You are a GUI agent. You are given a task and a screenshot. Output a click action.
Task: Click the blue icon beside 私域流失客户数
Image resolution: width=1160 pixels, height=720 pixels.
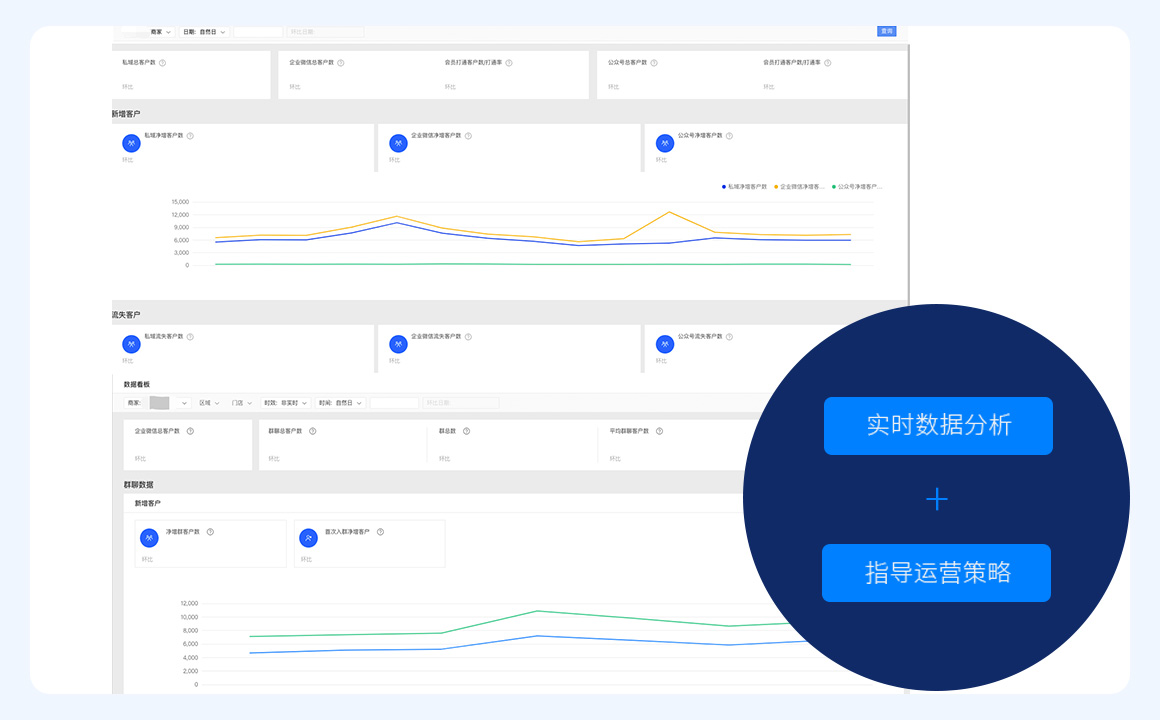tap(130, 344)
